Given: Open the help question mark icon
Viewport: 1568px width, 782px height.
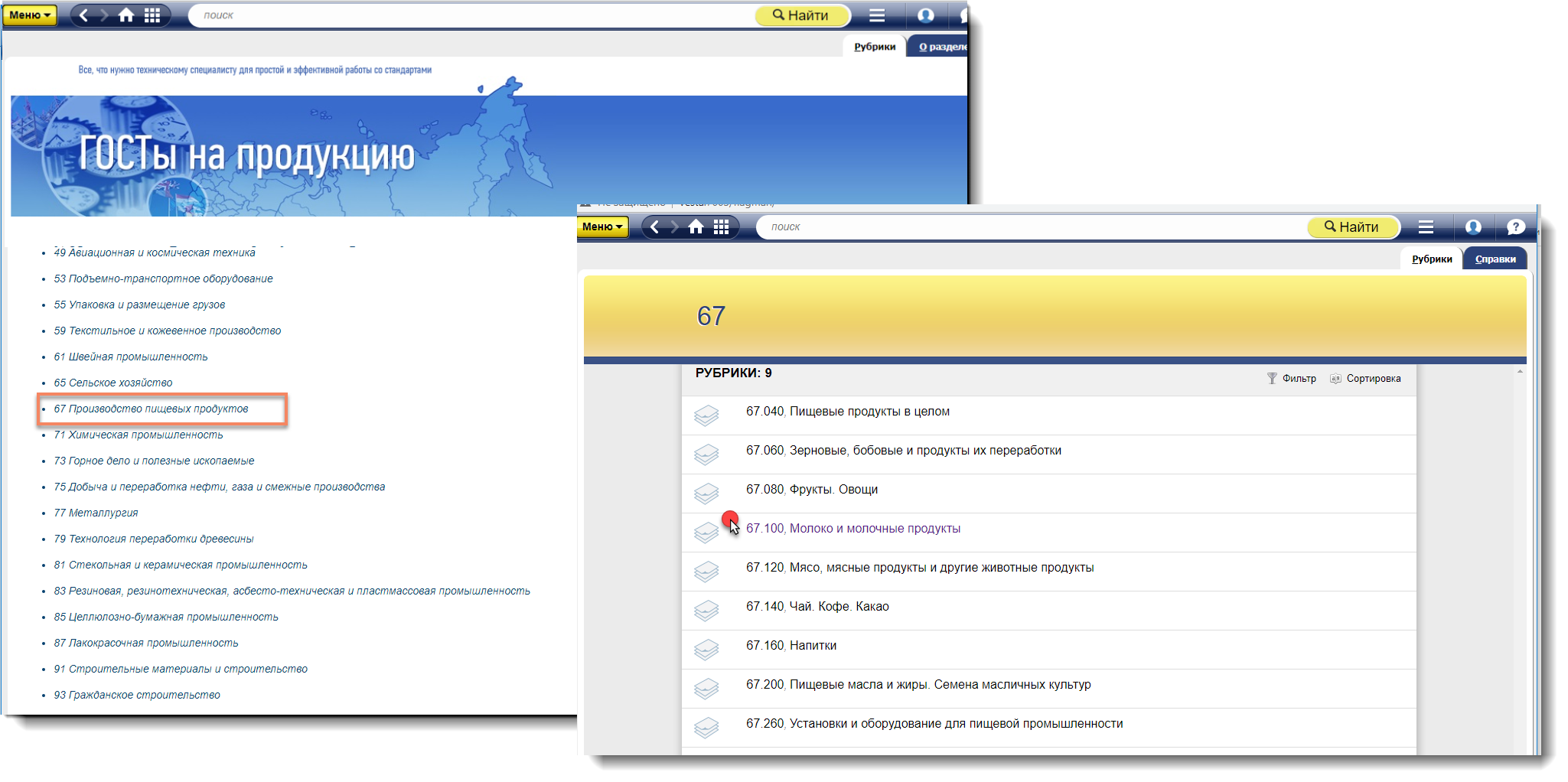Looking at the screenshot, I should [1514, 227].
